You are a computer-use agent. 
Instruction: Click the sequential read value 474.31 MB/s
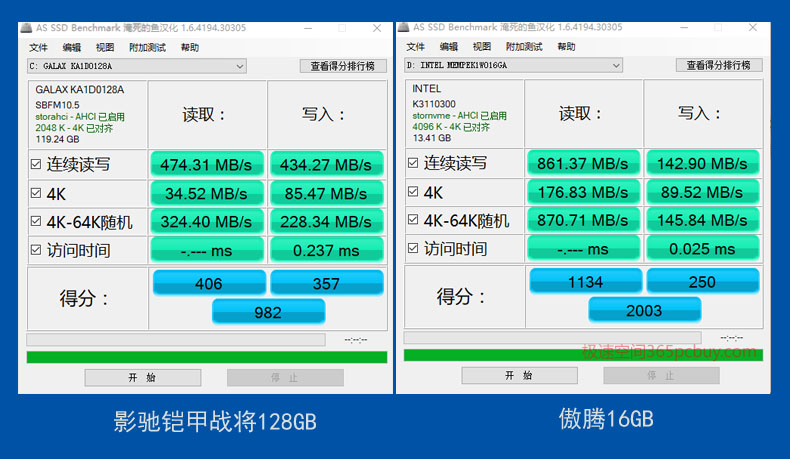click(x=207, y=165)
